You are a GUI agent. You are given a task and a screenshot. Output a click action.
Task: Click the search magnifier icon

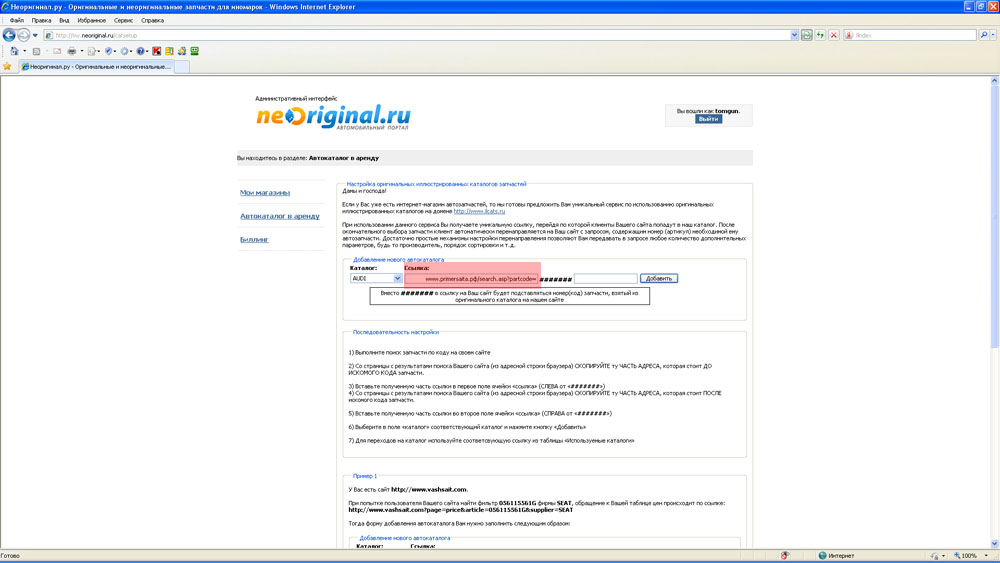pos(984,36)
